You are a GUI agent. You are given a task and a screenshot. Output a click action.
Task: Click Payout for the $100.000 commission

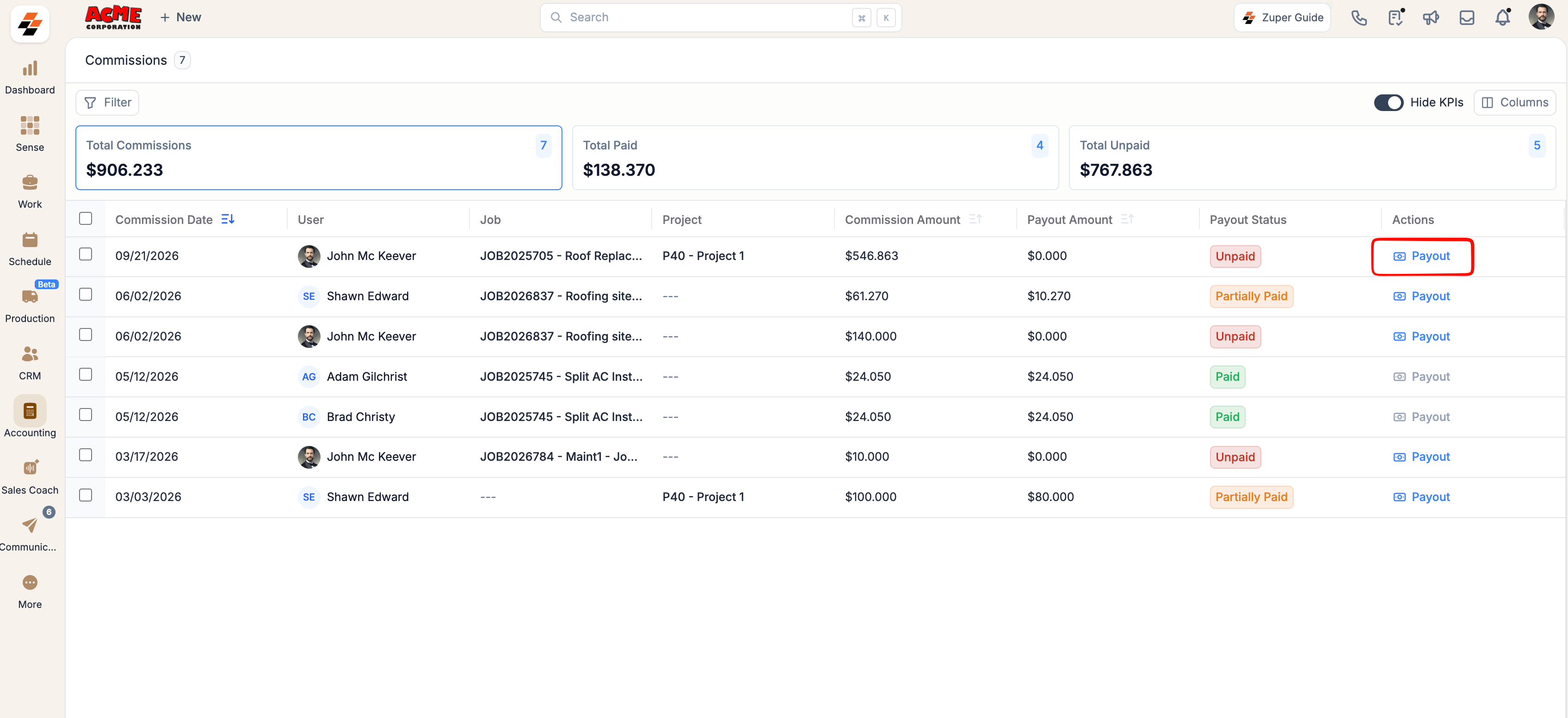coord(1421,497)
